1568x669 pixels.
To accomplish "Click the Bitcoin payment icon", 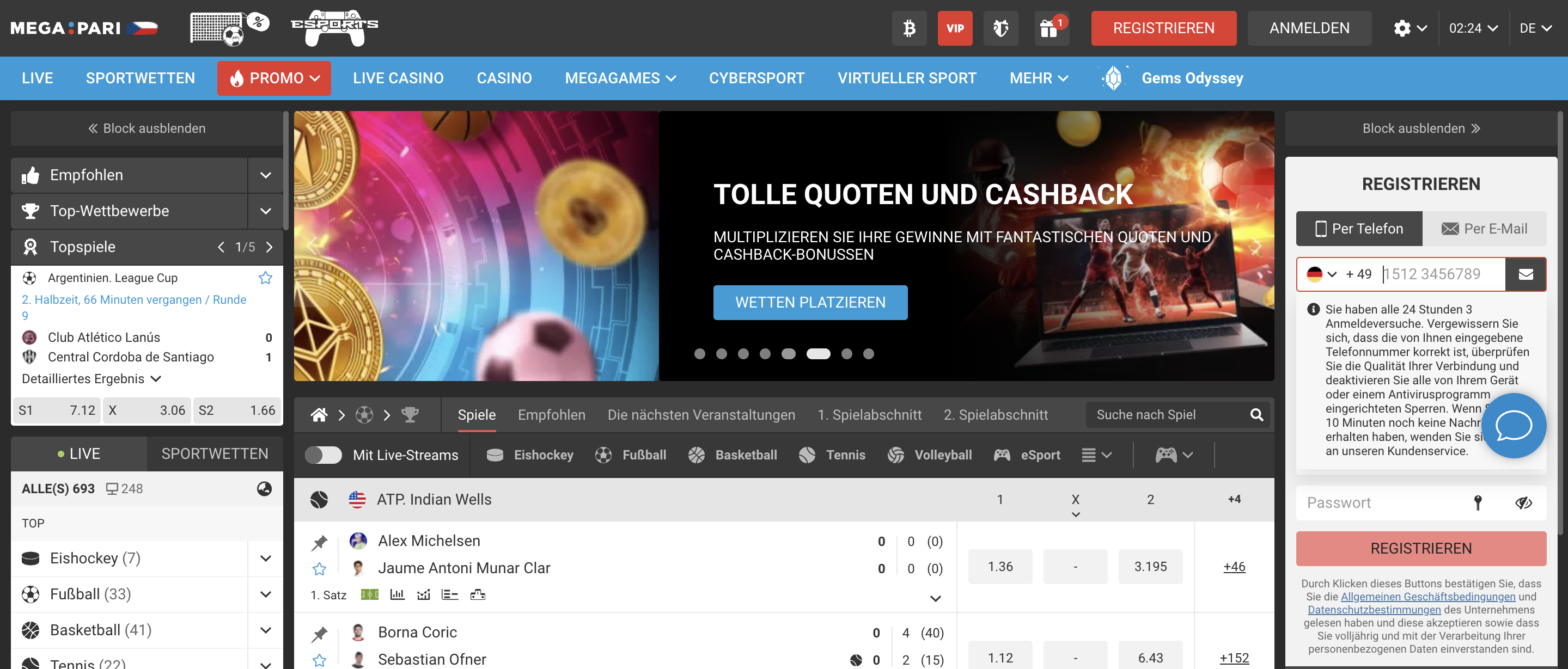I will [x=909, y=28].
